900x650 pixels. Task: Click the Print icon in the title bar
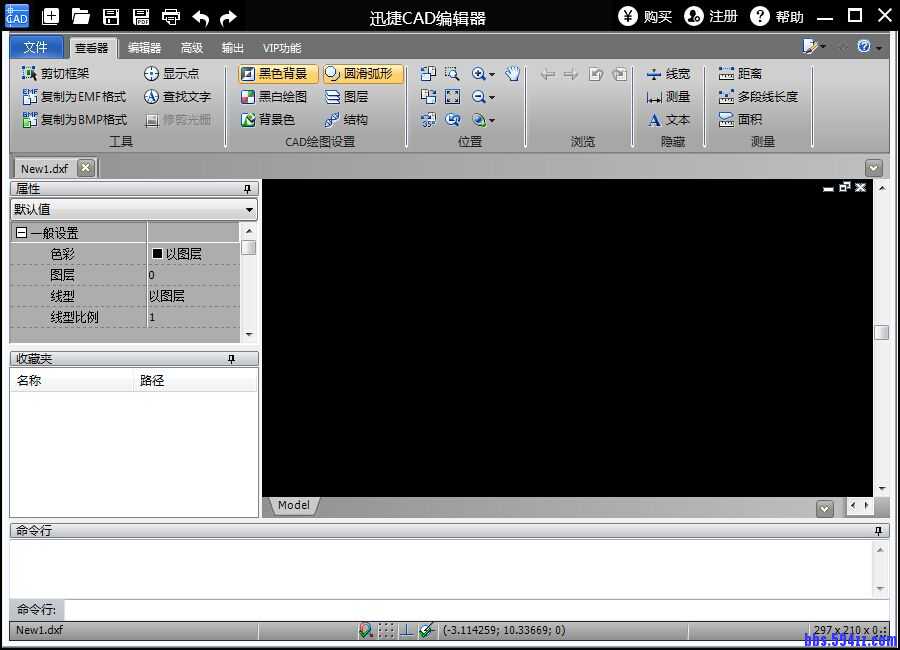click(x=171, y=16)
